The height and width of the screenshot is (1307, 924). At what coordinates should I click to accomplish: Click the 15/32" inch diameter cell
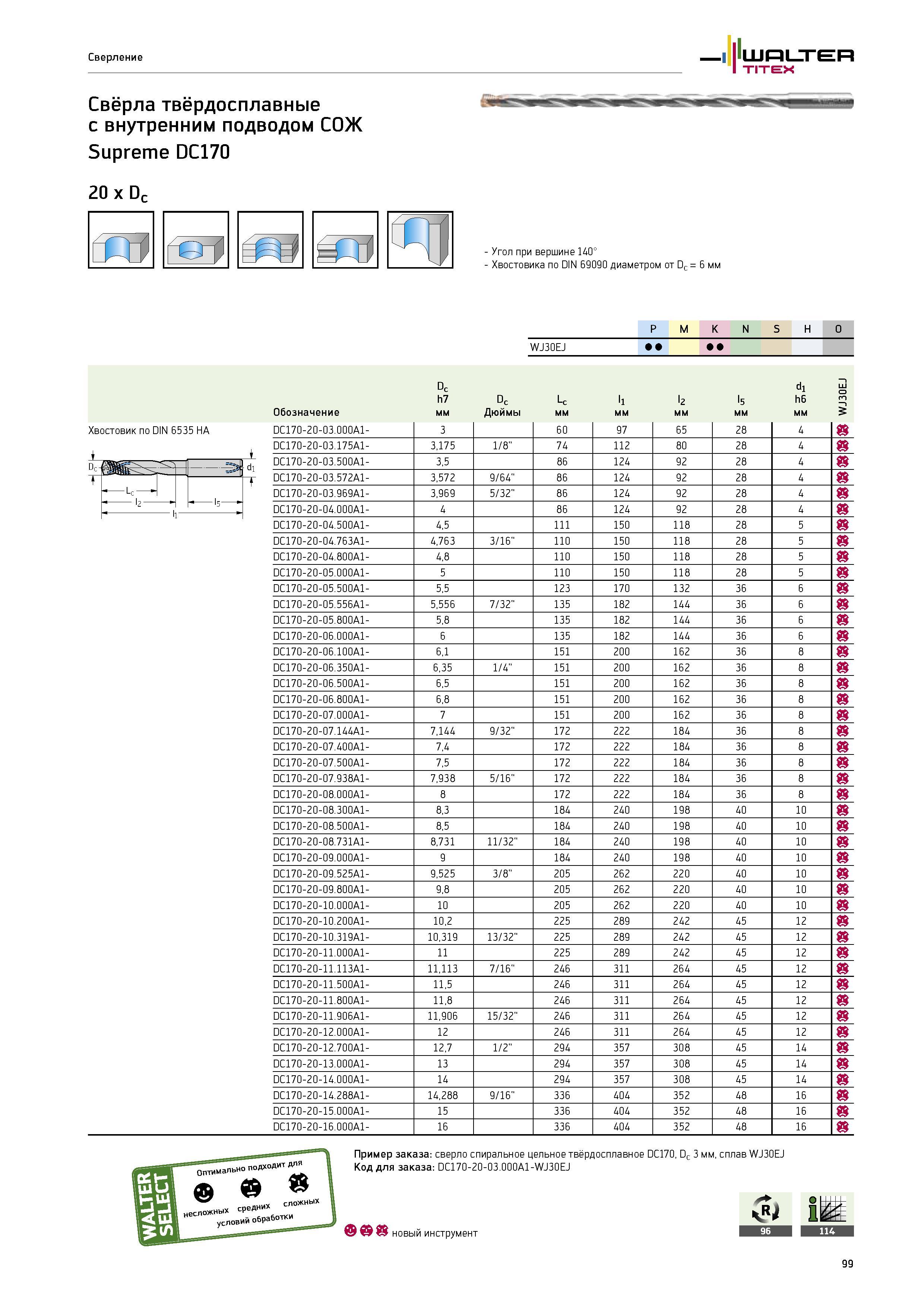click(x=502, y=1016)
